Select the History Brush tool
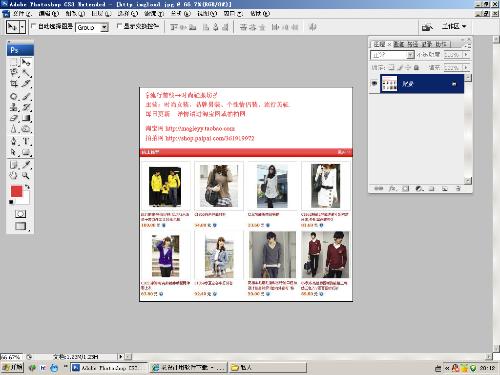 26,107
